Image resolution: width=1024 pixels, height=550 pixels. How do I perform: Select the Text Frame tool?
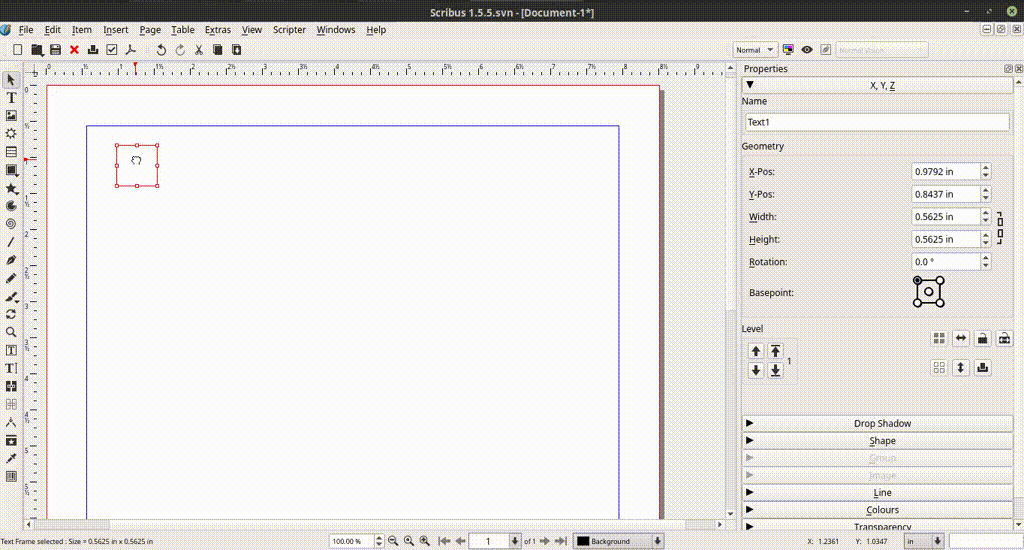(11, 98)
